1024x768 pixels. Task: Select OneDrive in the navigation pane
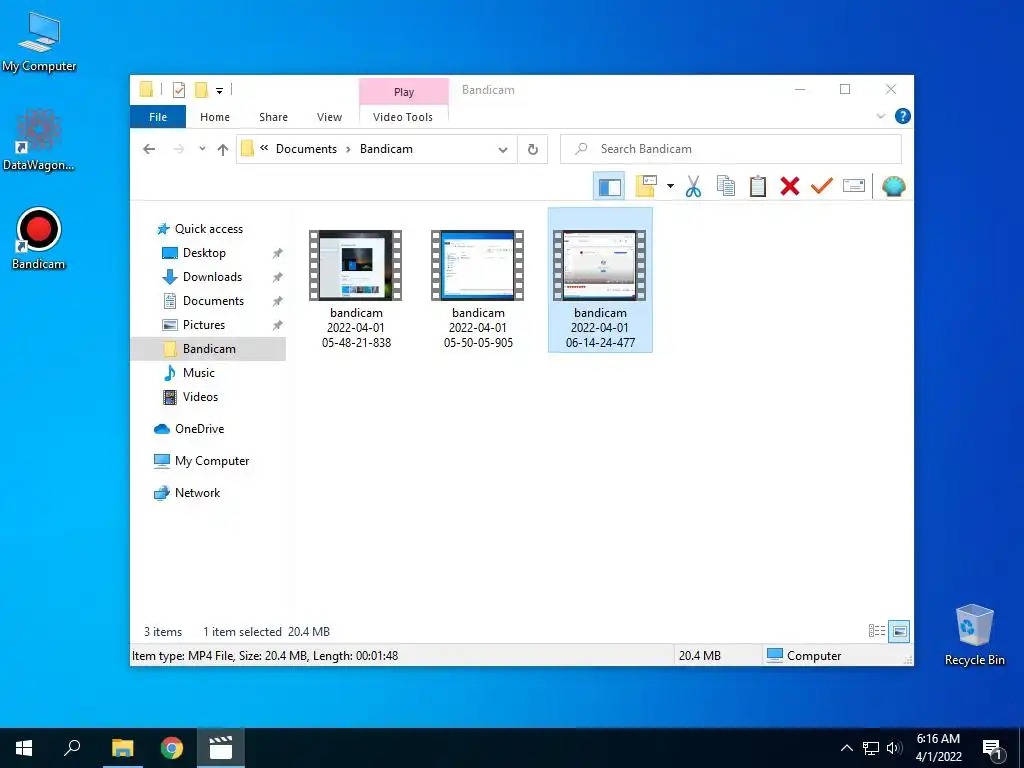(199, 429)
